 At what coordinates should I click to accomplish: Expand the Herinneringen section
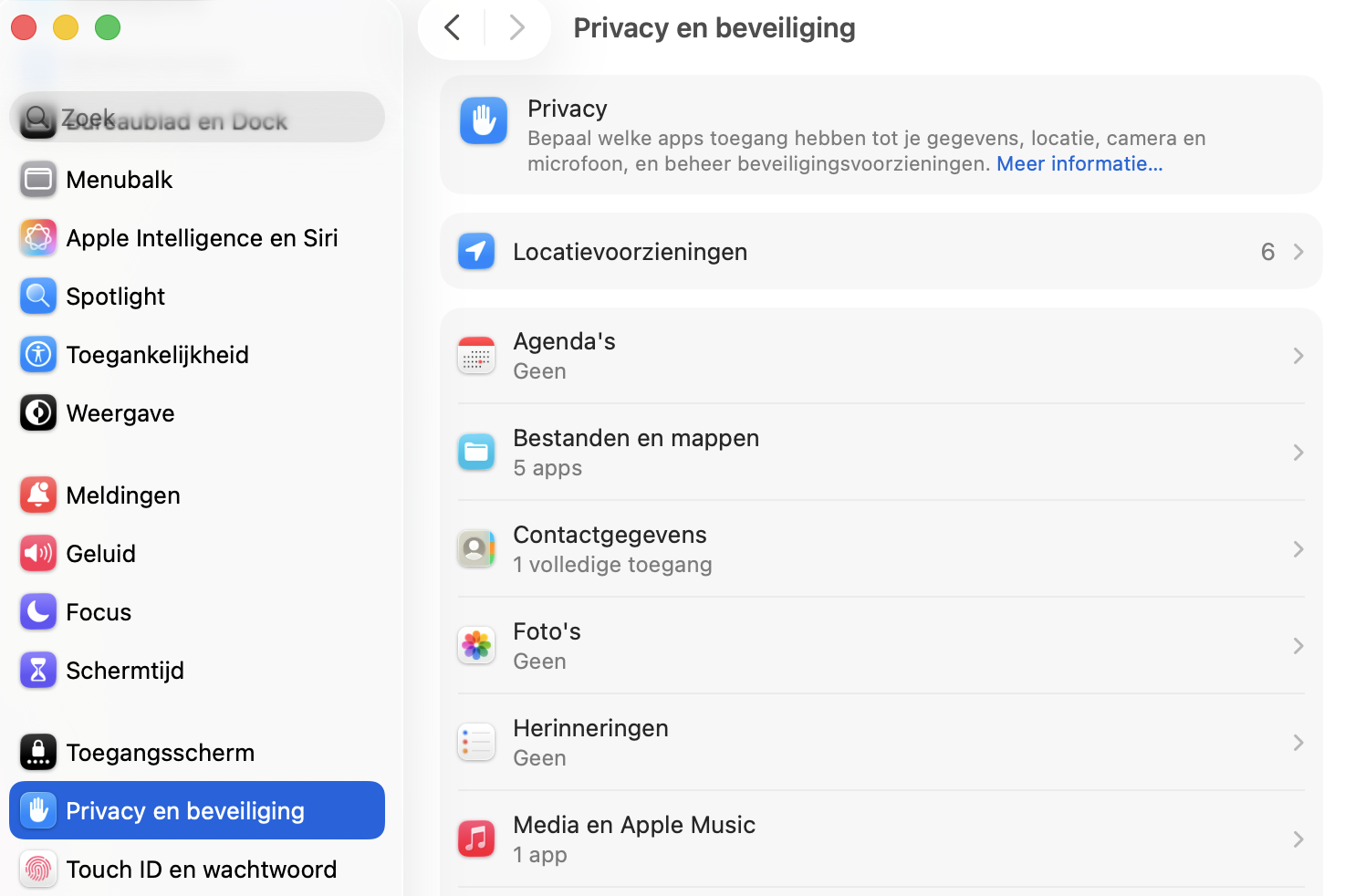(x=1298, y=742)
